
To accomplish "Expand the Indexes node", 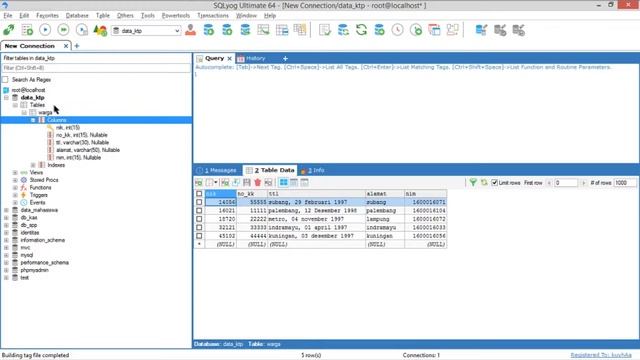I will (x=33, y=165).
